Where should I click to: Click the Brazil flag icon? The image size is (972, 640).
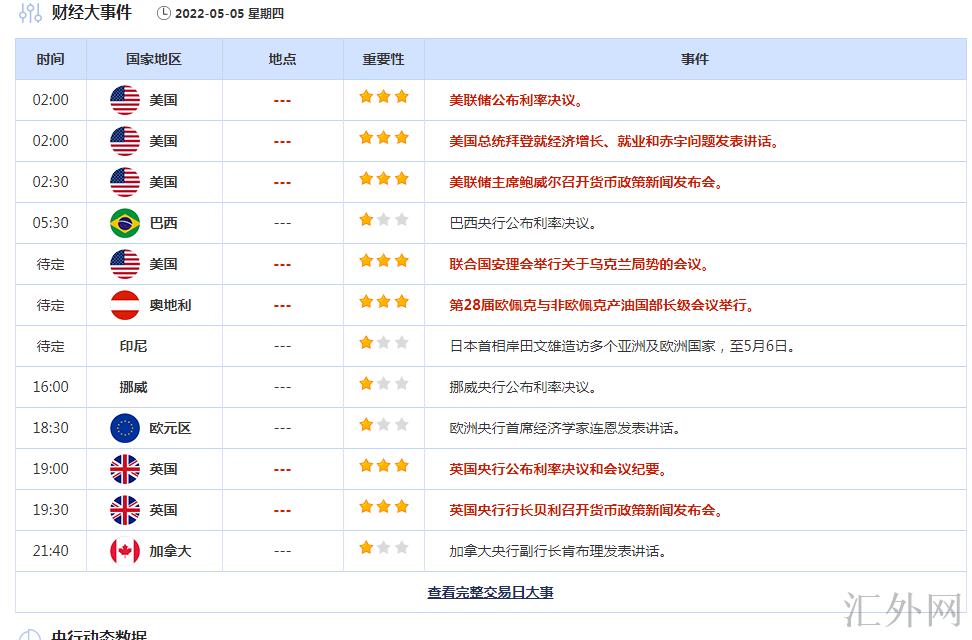pyautogui.click(x=125, y=223)
